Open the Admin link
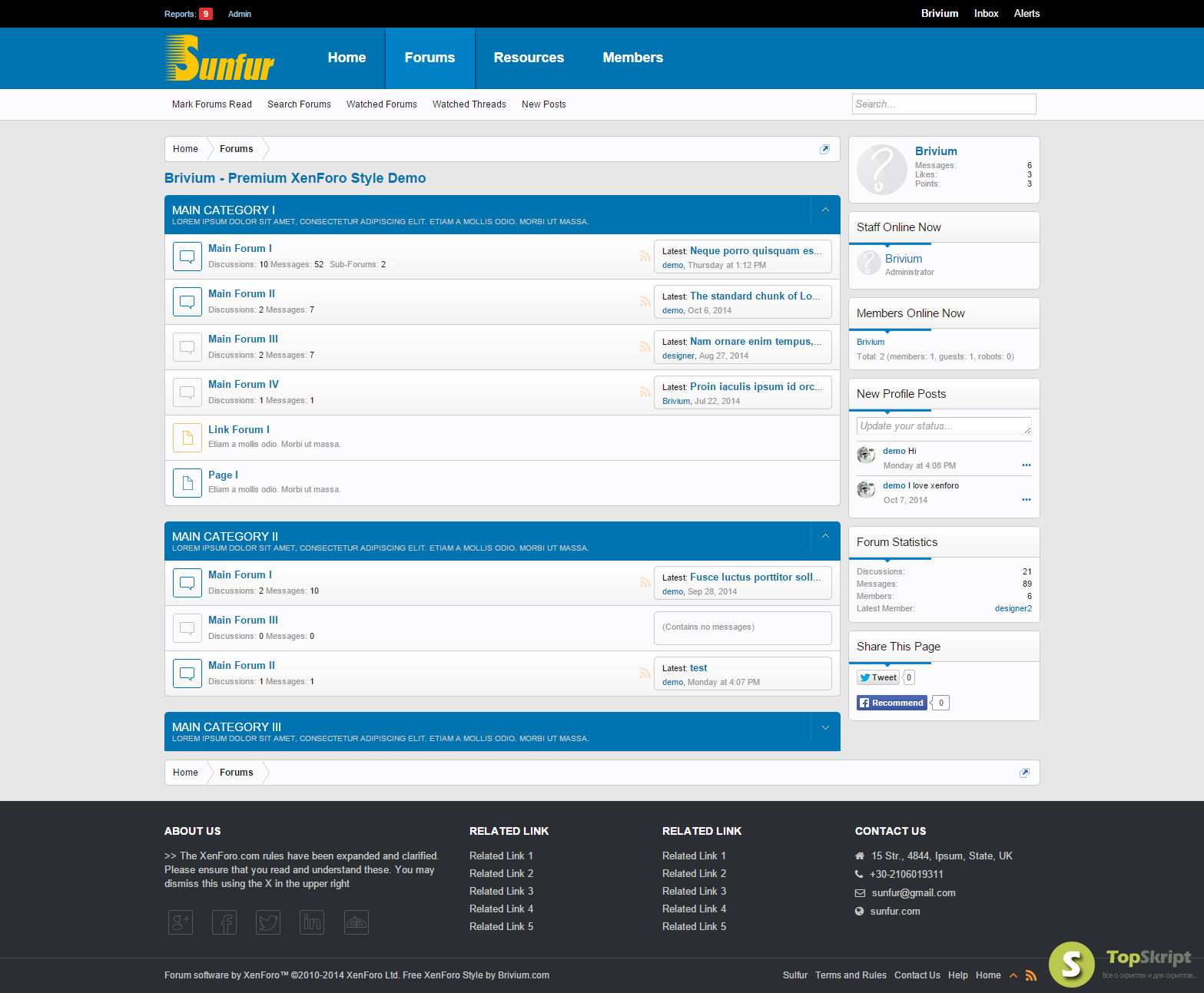Image resolution: width=1204 pixels, height=993 pixels. (x=240, y=14)
